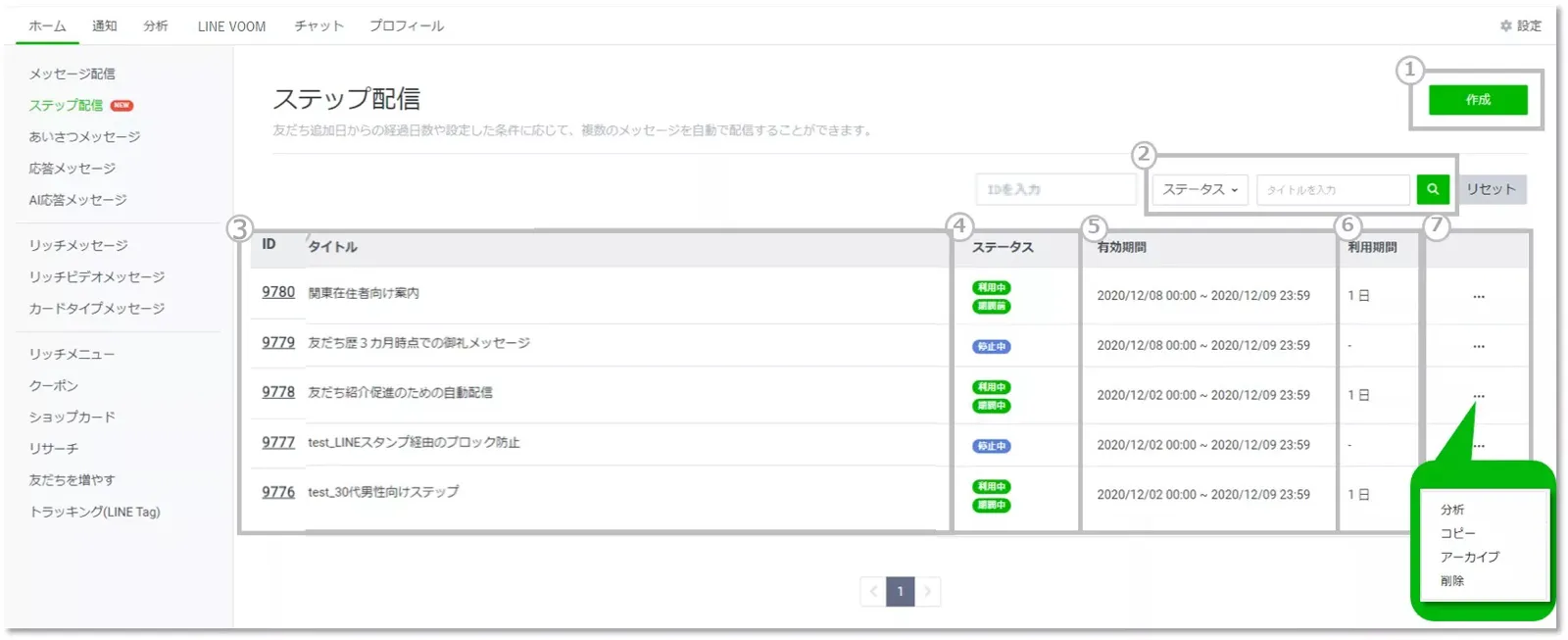Viewport: 1568px width, 640px height.
Task: Choose コピー in the popup menu
Action: [1457, 533]
